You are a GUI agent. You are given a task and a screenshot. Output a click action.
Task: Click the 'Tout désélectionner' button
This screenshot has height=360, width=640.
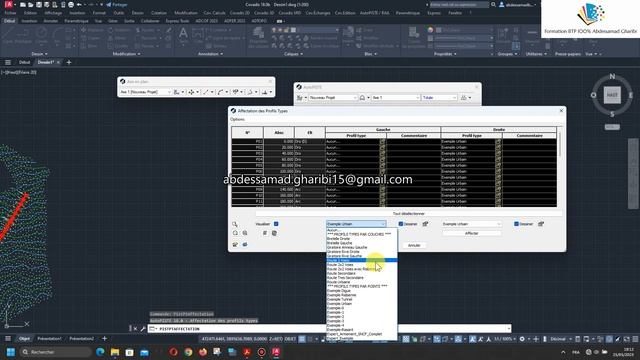(x=409, y=213)
